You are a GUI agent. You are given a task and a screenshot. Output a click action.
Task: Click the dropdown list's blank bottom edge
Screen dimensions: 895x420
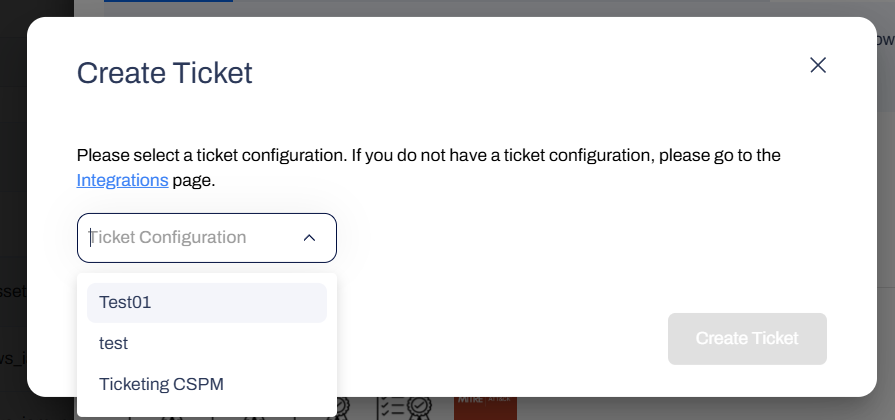(206, 410)
